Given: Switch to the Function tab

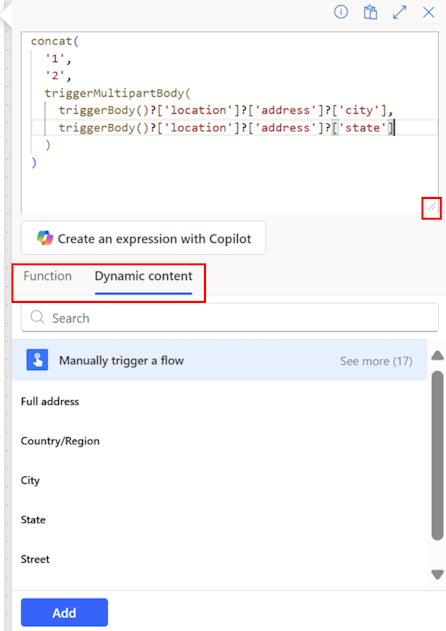Looking at the screenshot, I should click(x=47, y=276).
